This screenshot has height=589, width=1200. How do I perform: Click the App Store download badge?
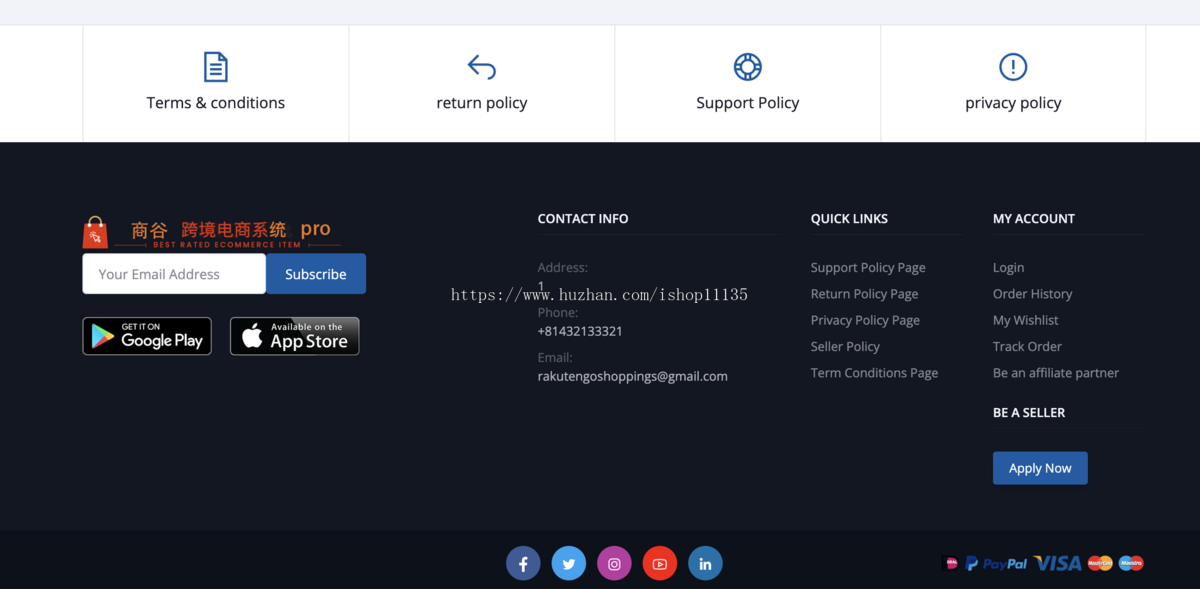coord(294,336)
